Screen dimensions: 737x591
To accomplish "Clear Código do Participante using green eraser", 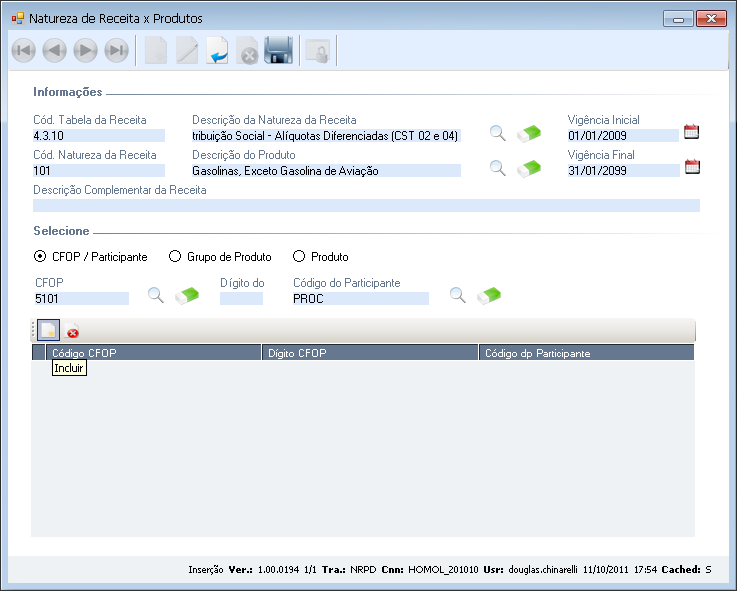I will coord(488,295).
